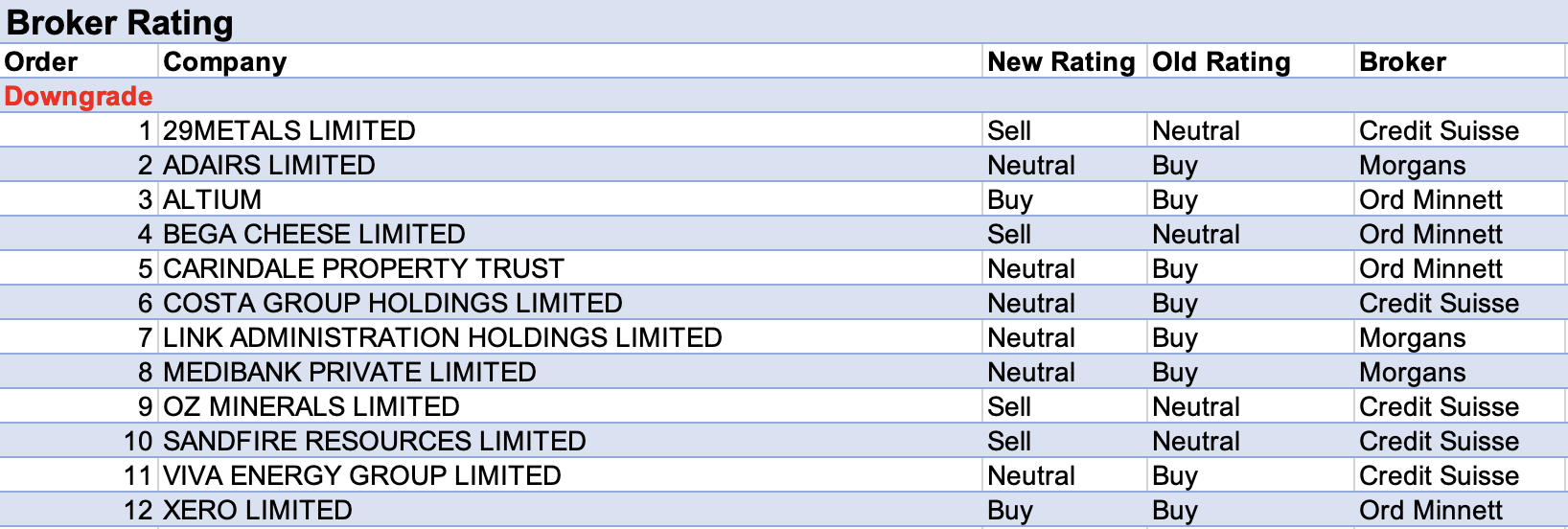Click the XERO LIMITED company cell

click(258, 511)
